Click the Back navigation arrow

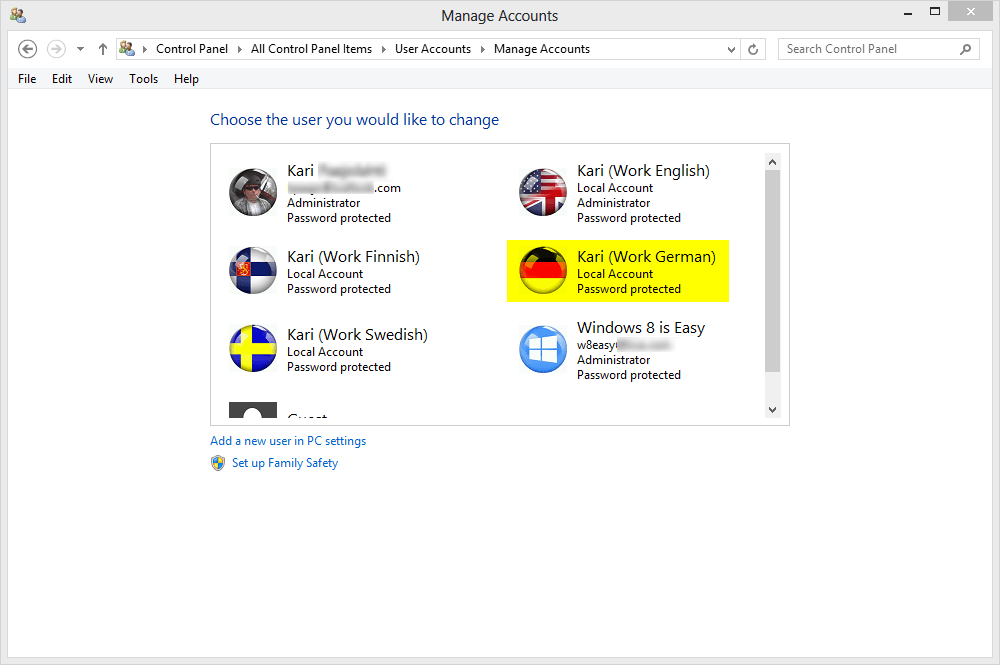click(28, 49)
